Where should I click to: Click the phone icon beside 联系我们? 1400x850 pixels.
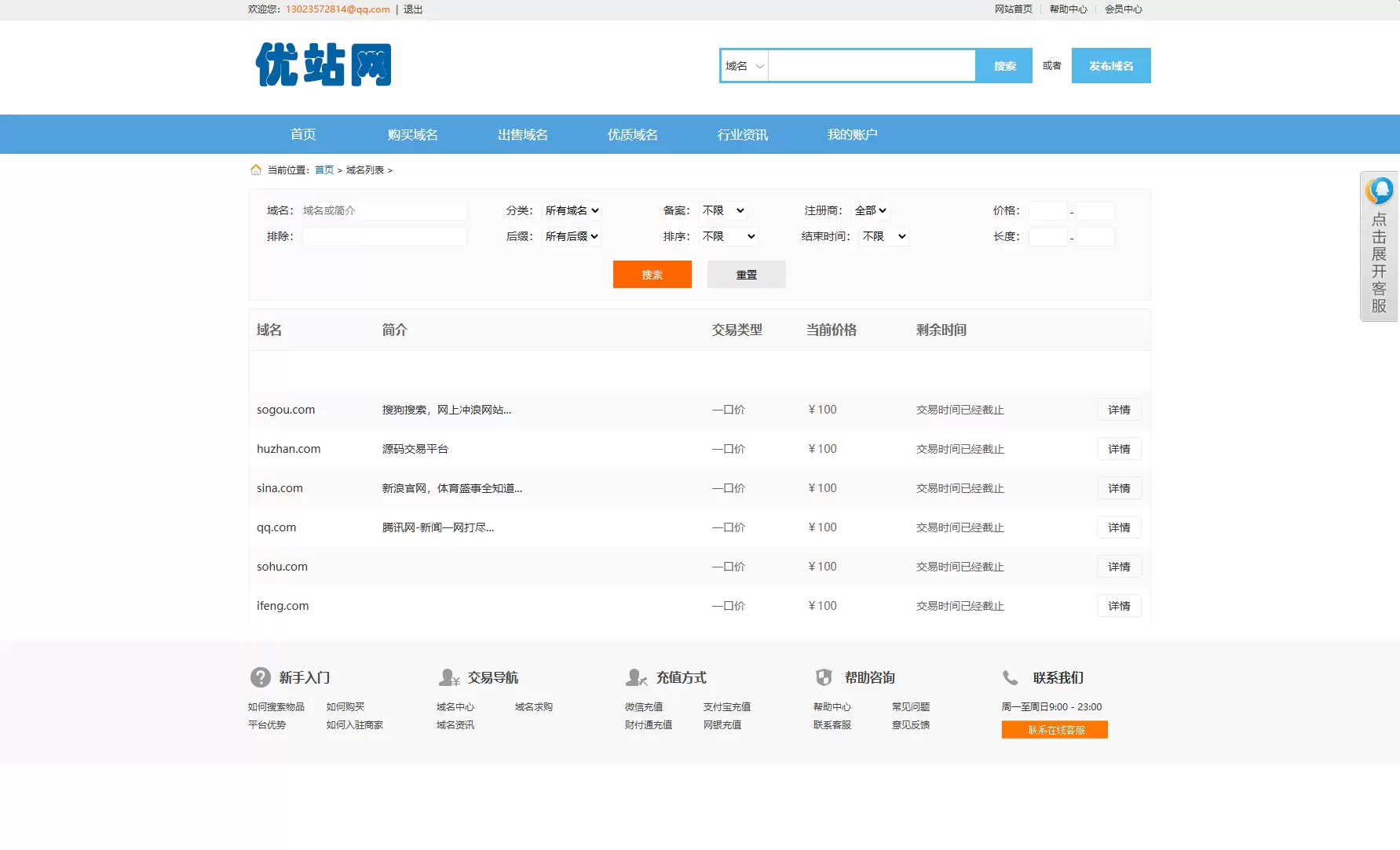tap(1011, 677)
